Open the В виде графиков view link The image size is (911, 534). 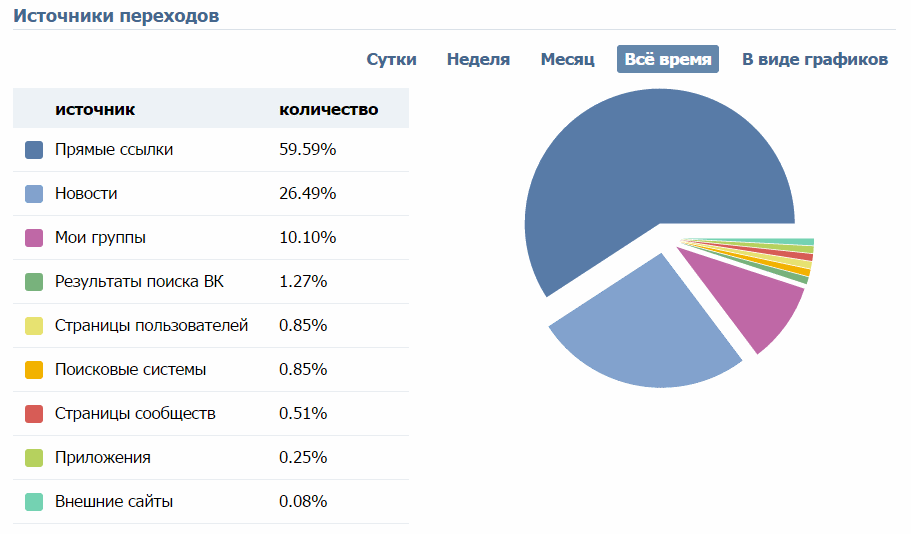814,59
